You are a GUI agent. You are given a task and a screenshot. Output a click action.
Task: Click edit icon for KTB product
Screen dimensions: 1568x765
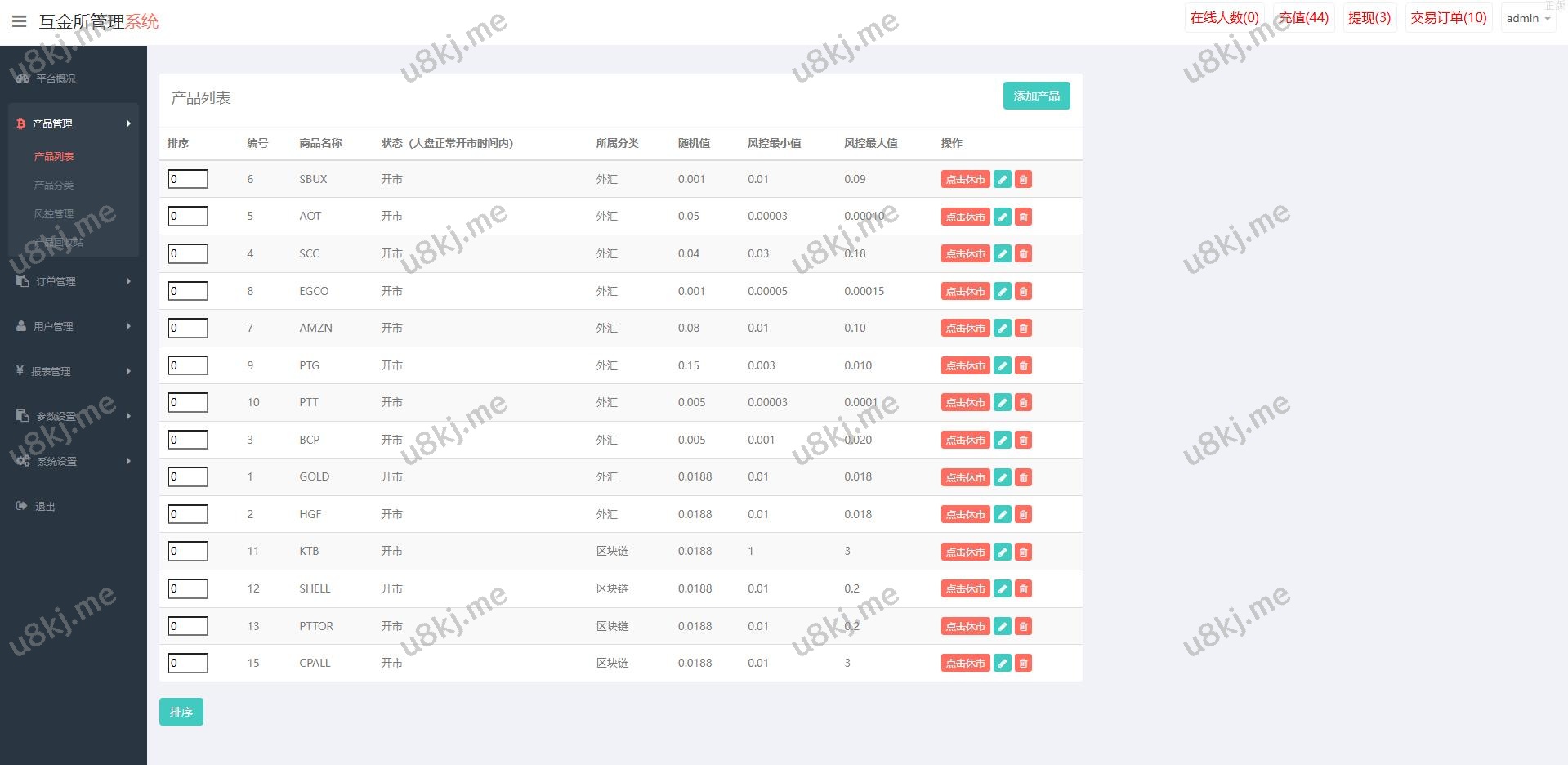[x=1002, y=552]
